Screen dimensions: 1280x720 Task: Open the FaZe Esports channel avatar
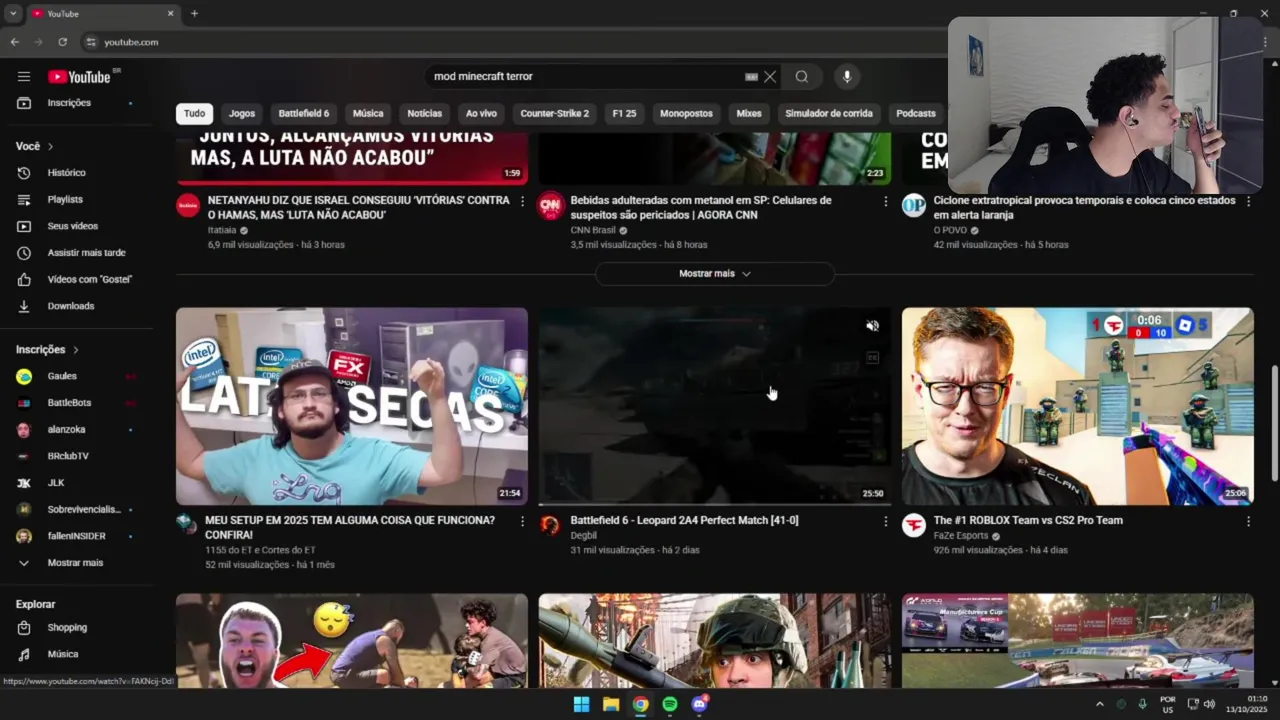(914, 525)
